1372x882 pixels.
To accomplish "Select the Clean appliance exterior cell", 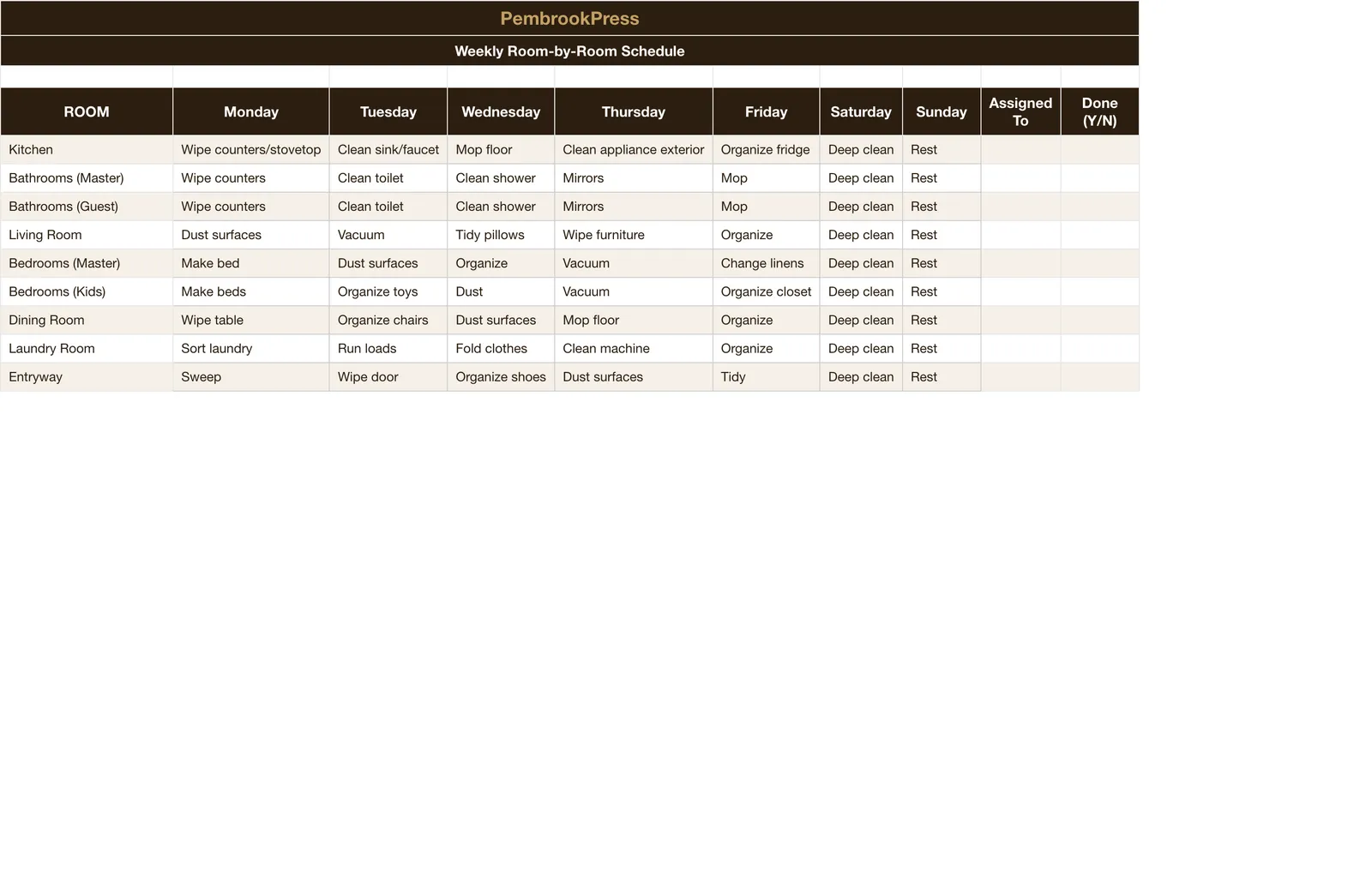I will click(x=634, y=149).
